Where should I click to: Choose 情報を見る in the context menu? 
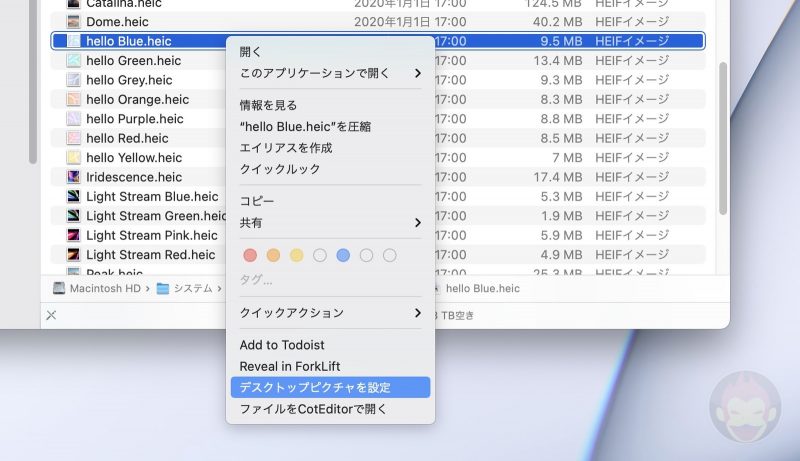coord(331,105)
